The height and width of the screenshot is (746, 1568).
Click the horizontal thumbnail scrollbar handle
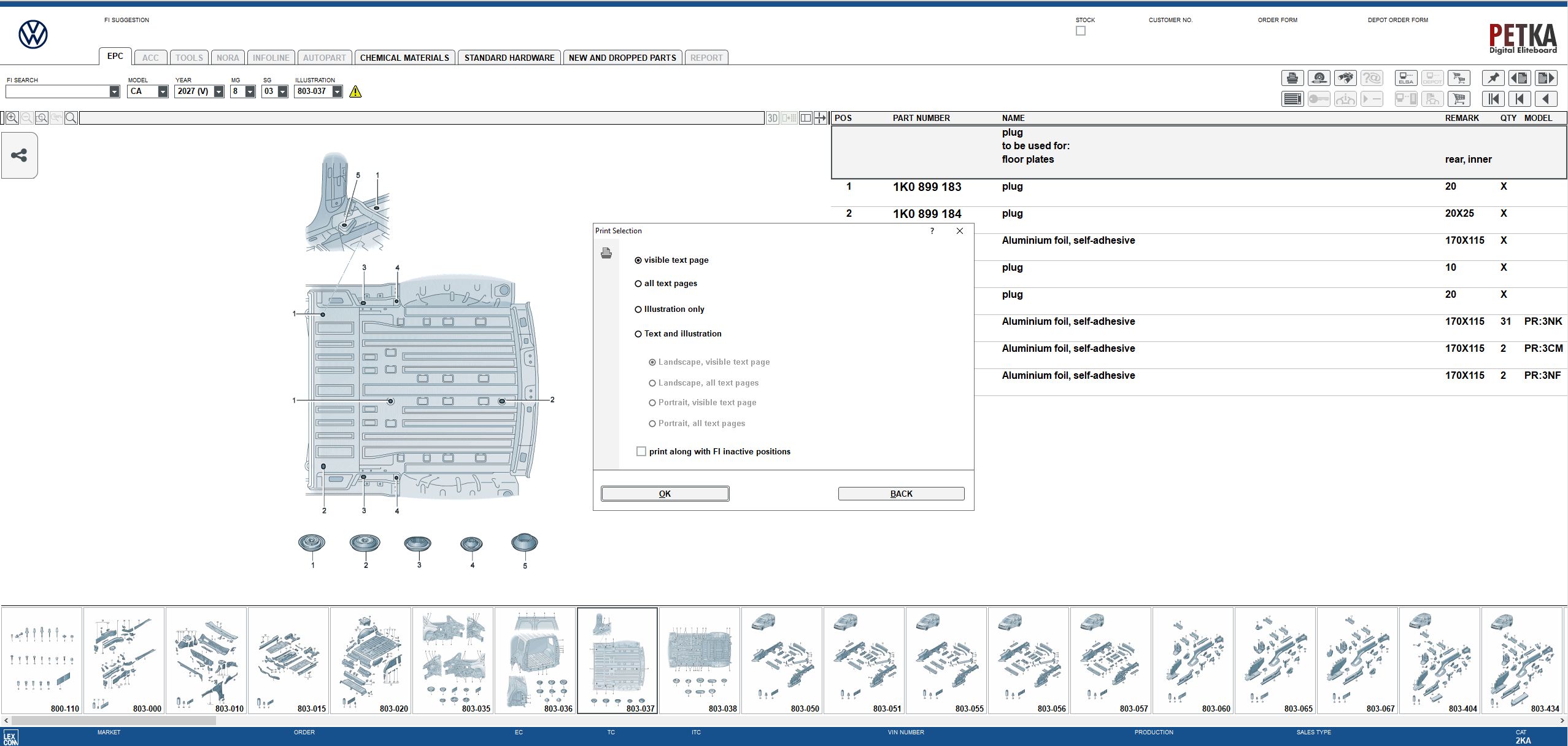[x=114, y=721]
